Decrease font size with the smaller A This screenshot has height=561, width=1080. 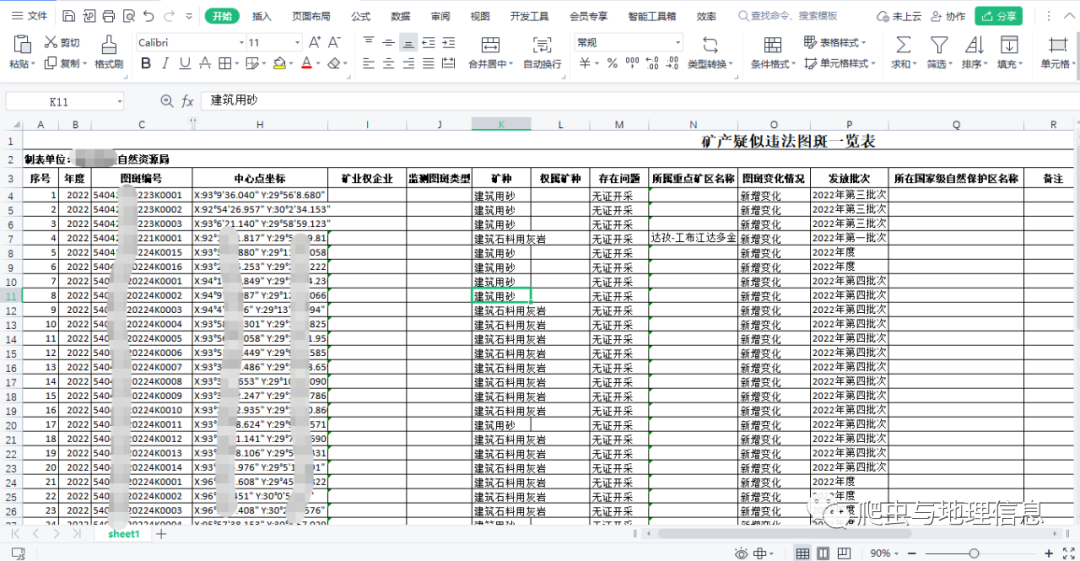pos(334,43)
